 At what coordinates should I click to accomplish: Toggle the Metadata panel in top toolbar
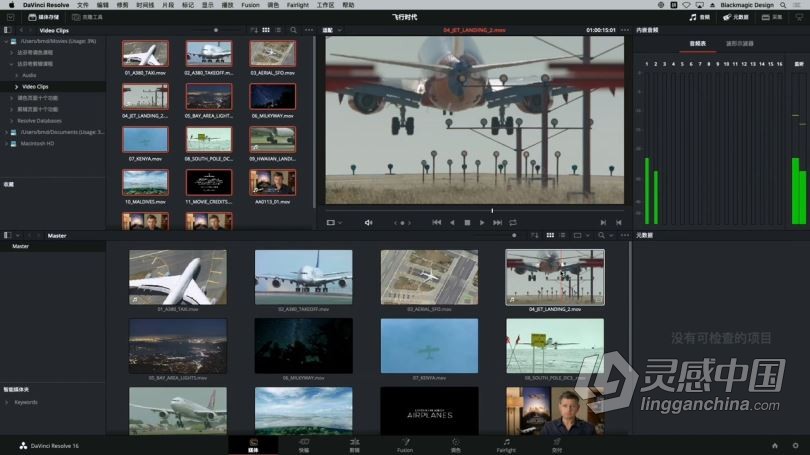(736, 17)
